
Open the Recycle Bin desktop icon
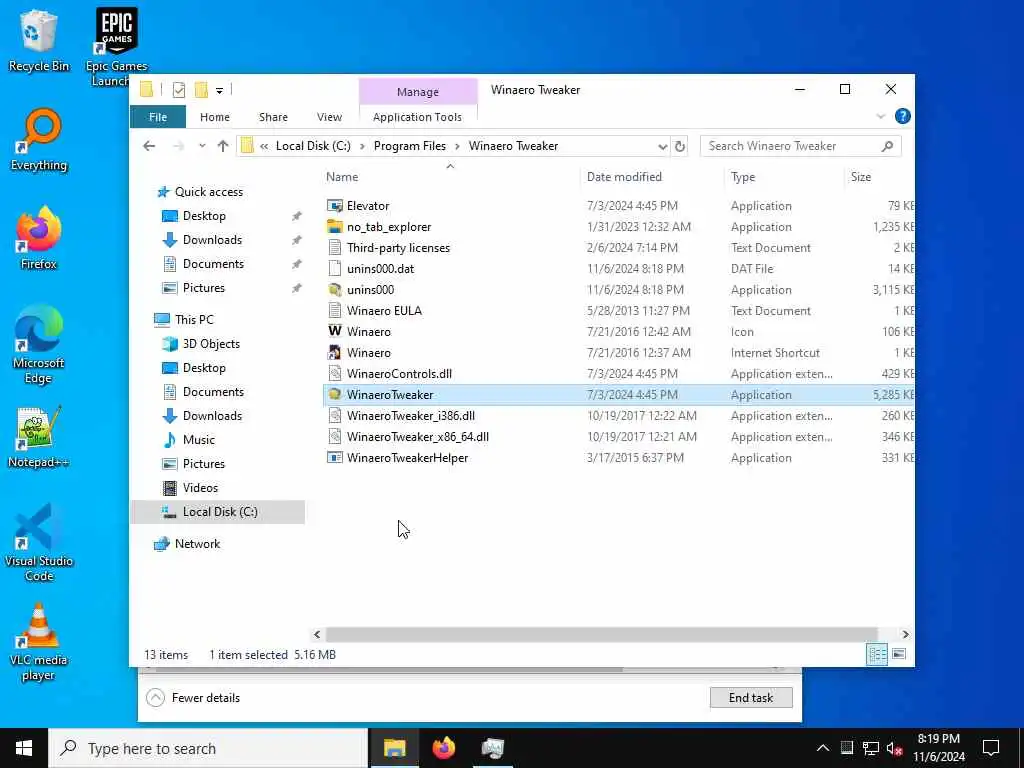pyautogui.click(x=38, y=40)
